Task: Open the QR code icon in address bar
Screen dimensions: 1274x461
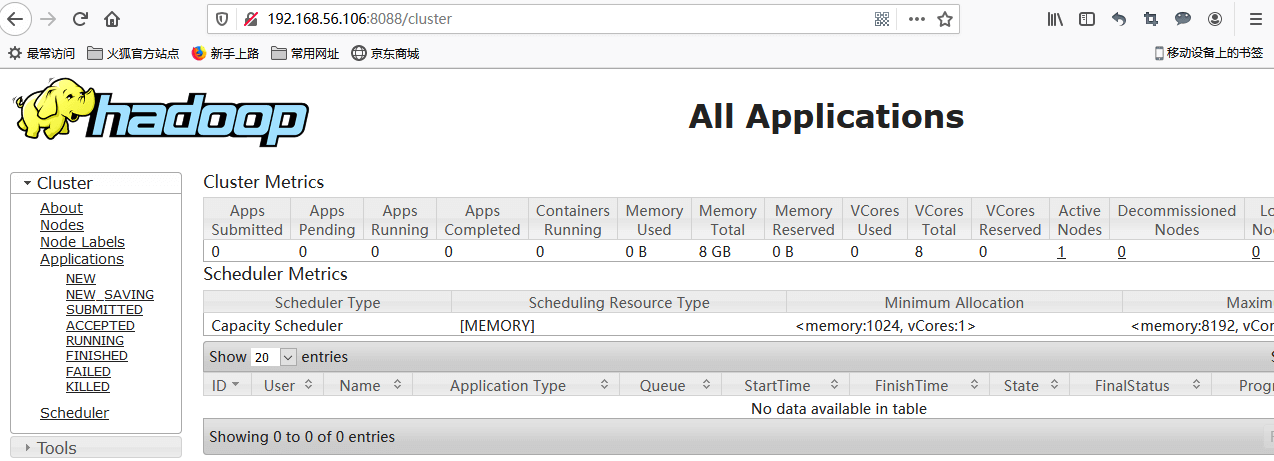Action: [882, 19]
